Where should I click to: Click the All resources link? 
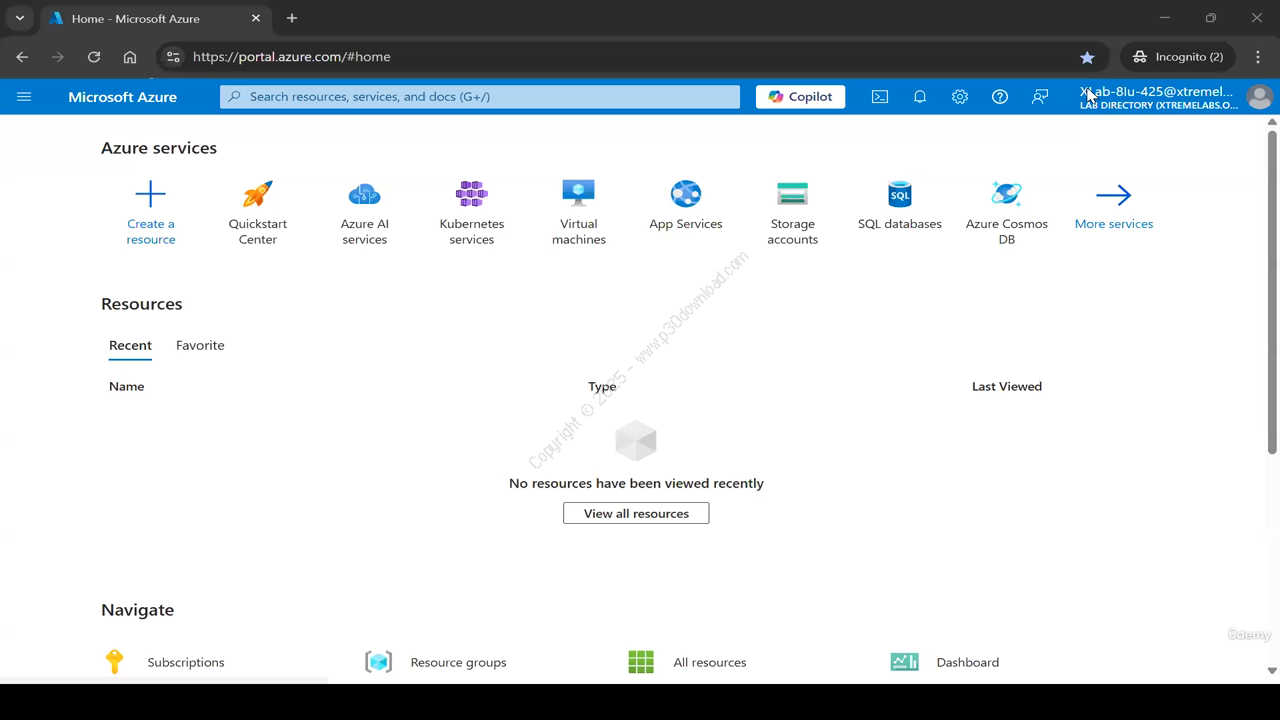[710, 662]
